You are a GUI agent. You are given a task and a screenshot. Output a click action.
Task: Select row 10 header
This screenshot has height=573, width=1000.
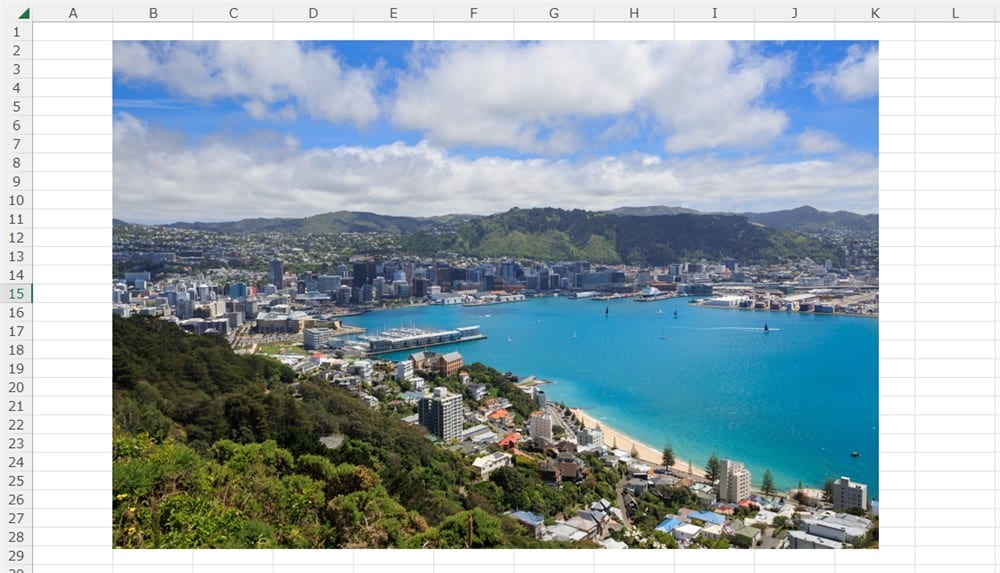[x=16, y=200]
